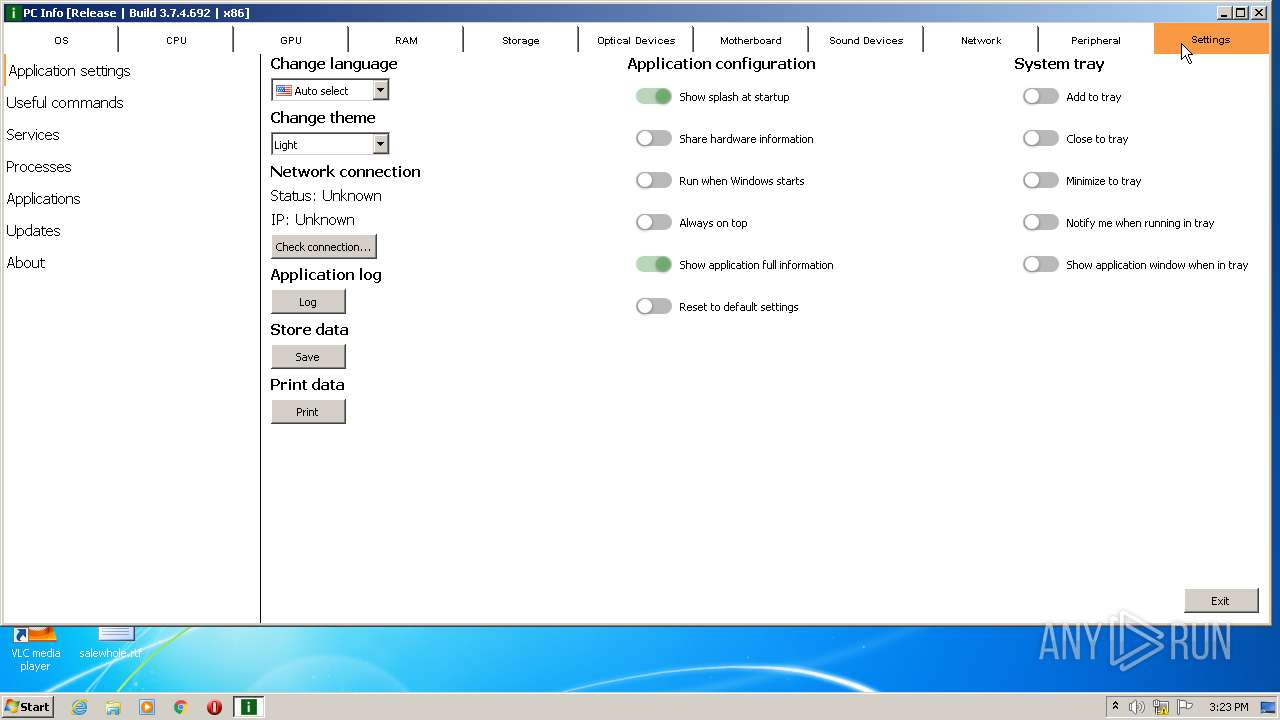Open the Change theme dropdown
1280x720 pixels.
330,144
